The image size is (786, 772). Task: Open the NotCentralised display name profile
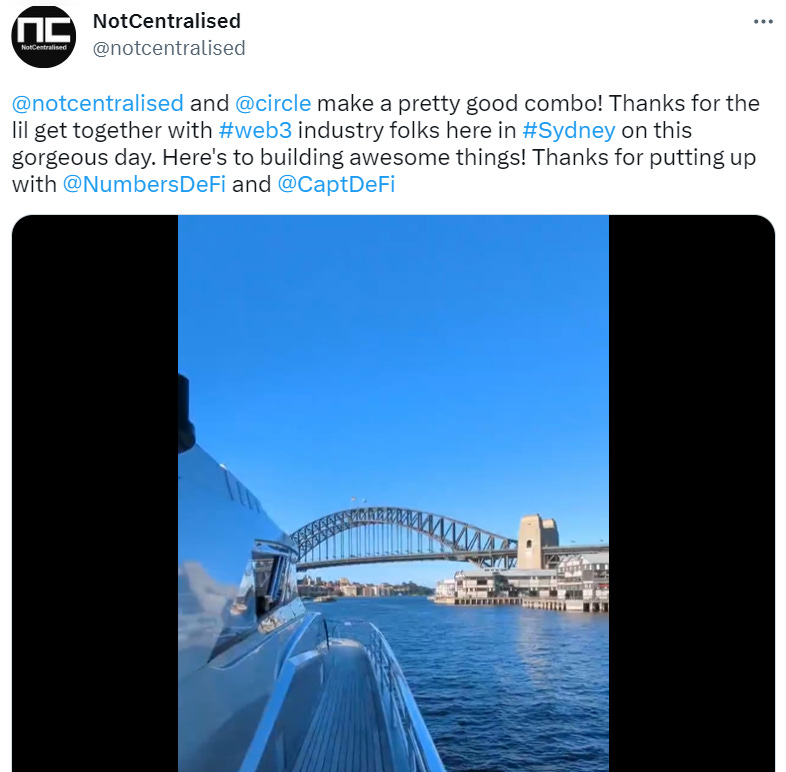click(x=167, y=21)
